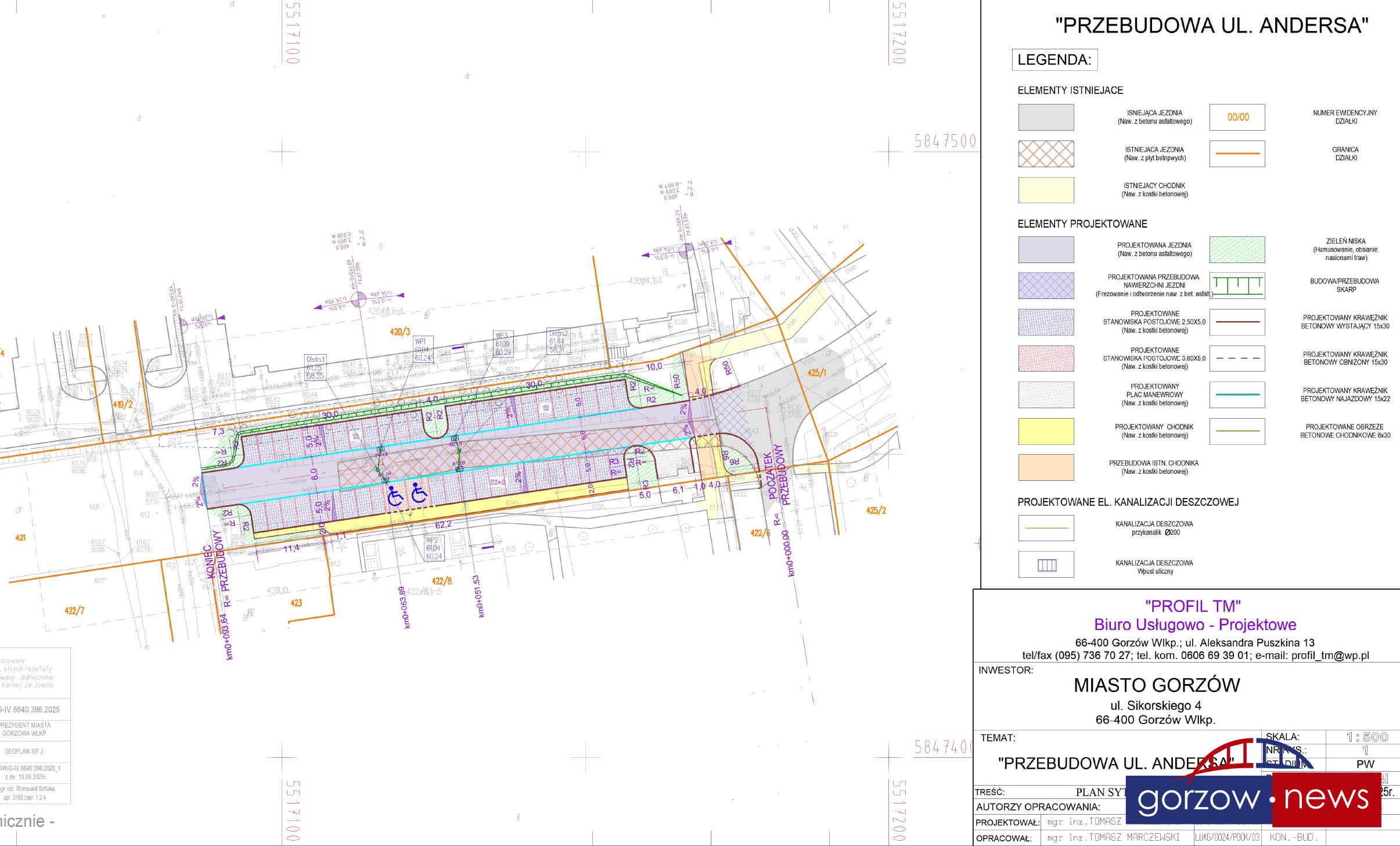
Task: Click the profil_tm@wp.pl email address
Action: tap(1330, 656)
